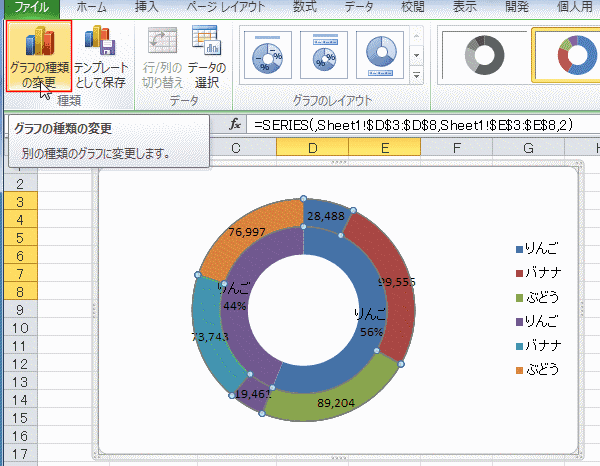Select row 5 header
The width and height of the screenshot is (600, 466).
pos(21,238)
